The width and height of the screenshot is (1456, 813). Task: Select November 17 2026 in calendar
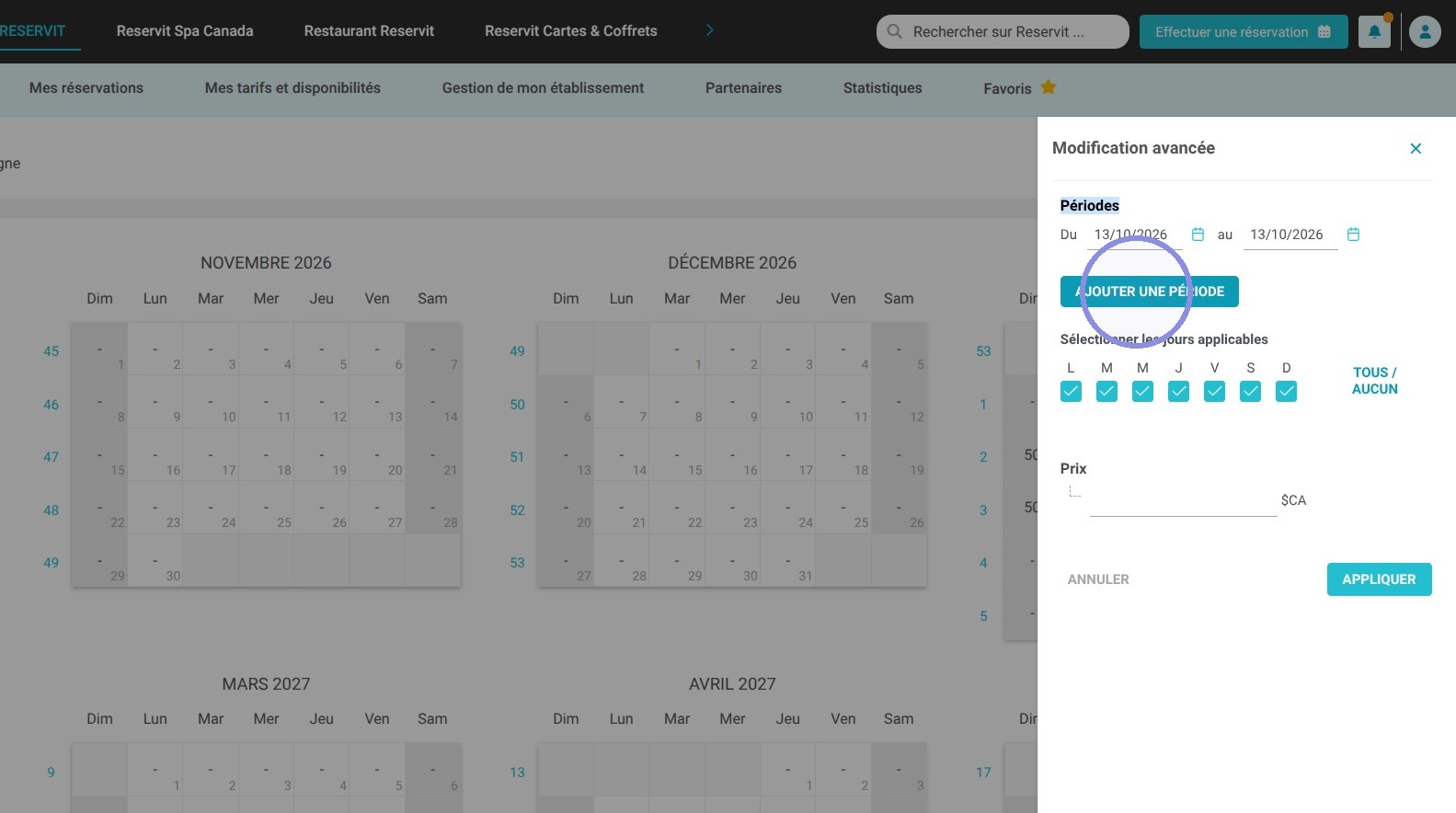(x=211, y=455)
